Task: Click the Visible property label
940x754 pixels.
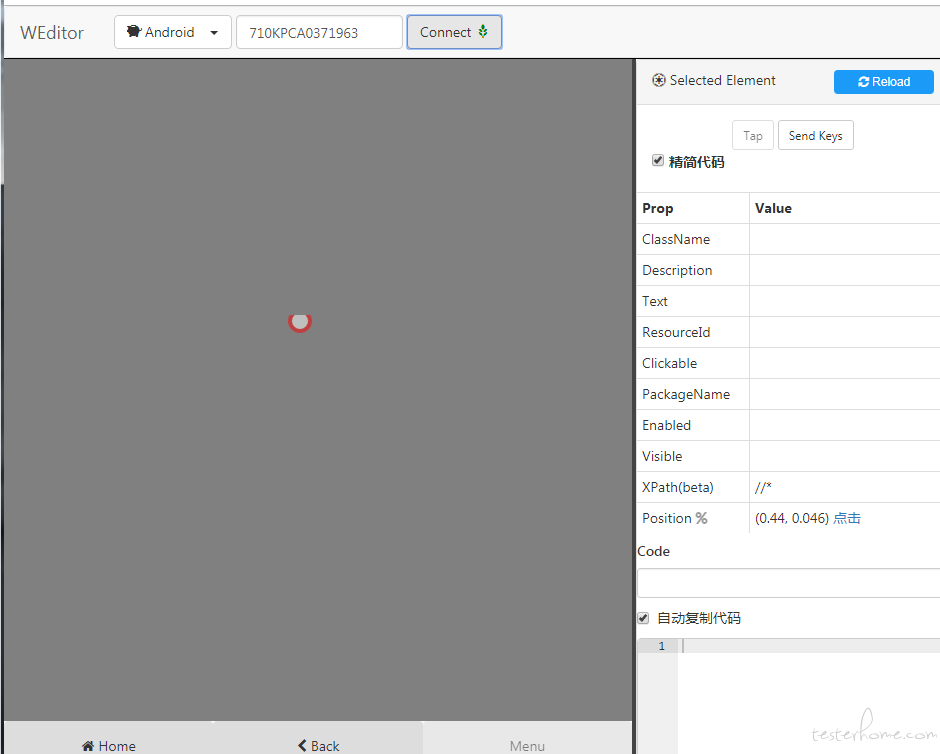Action: tap(662, 456)
